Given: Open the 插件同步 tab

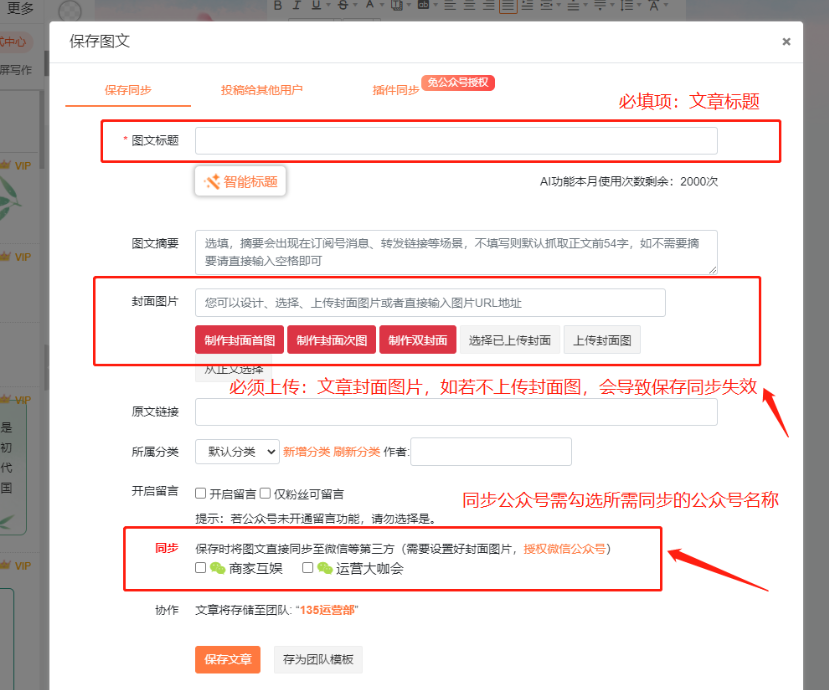Looking at the screenshot, I should (395, 90).
